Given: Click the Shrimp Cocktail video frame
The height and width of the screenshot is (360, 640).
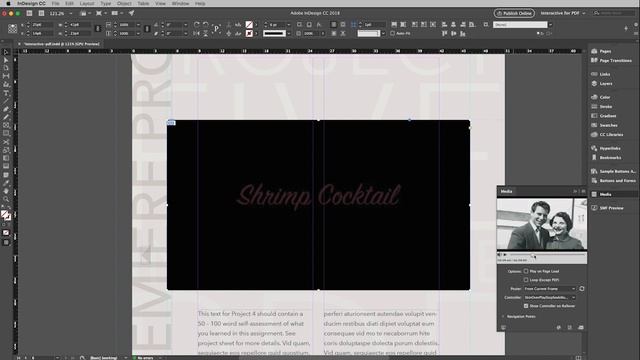Looking at the screenshot, I should pyautogui.click(x=318, y=205).
